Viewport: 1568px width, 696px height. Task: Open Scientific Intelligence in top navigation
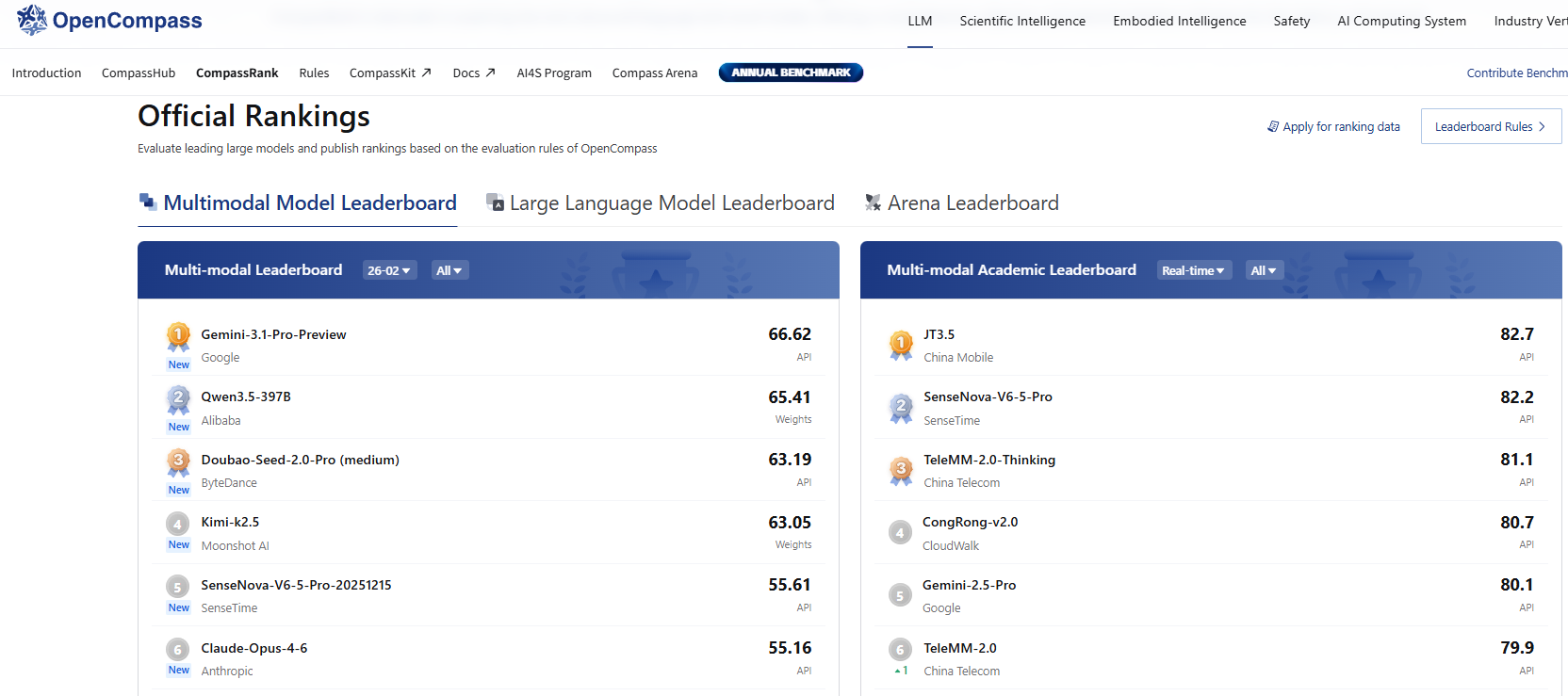[1022, 21]
